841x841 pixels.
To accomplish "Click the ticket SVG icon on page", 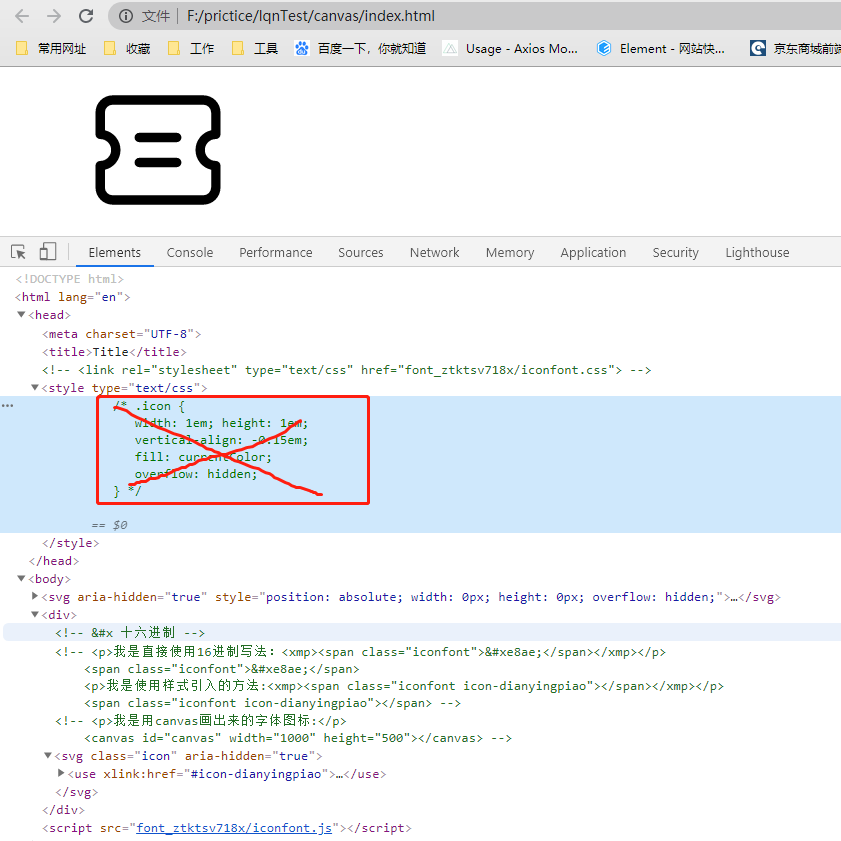I will coord(158,150).
